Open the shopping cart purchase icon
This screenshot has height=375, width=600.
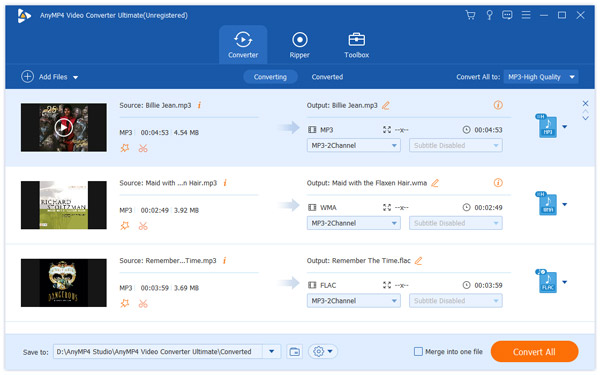(x=470, y=15)
